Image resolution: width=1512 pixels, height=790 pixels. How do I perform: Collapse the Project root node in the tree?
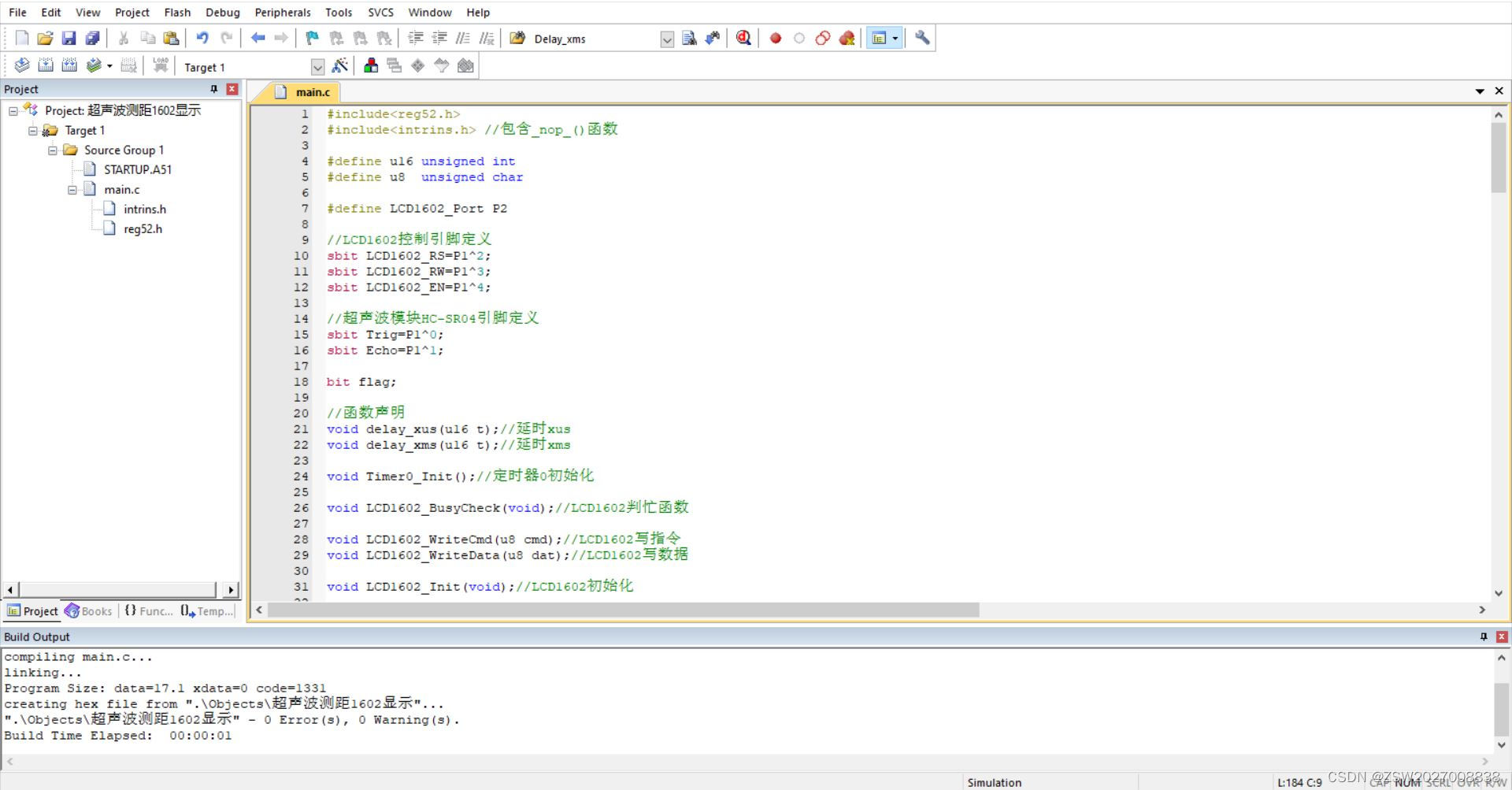point(13,111)
